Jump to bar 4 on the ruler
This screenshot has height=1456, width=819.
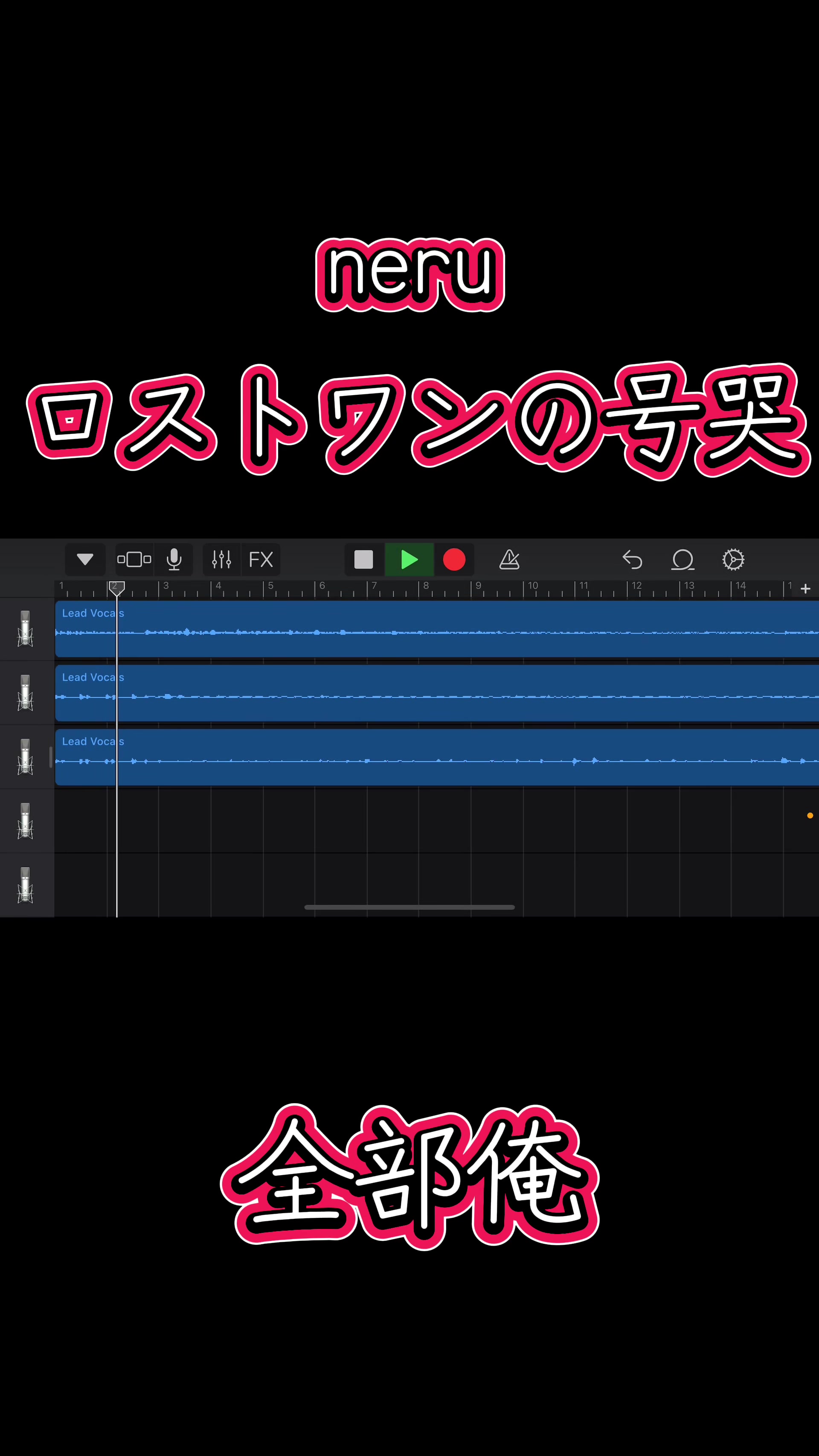tap(218, 585)
